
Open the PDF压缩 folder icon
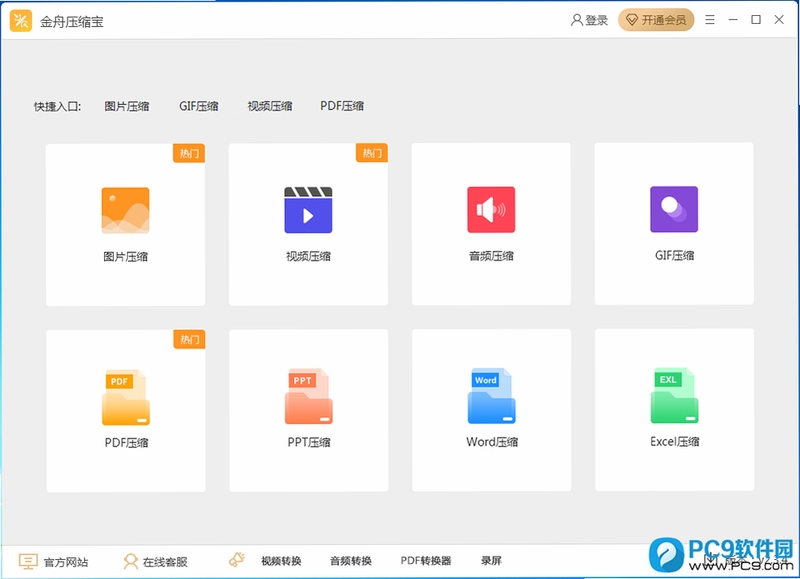click(x=126, y=397)
